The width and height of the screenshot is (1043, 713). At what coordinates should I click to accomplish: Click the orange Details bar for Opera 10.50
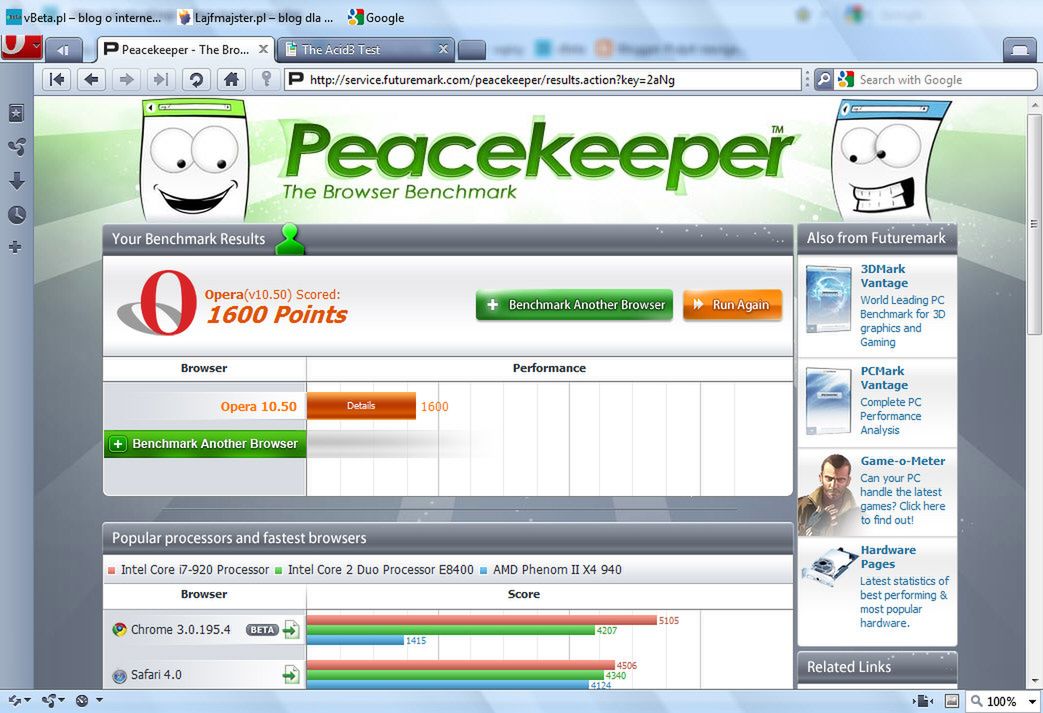tap(361, 406)
